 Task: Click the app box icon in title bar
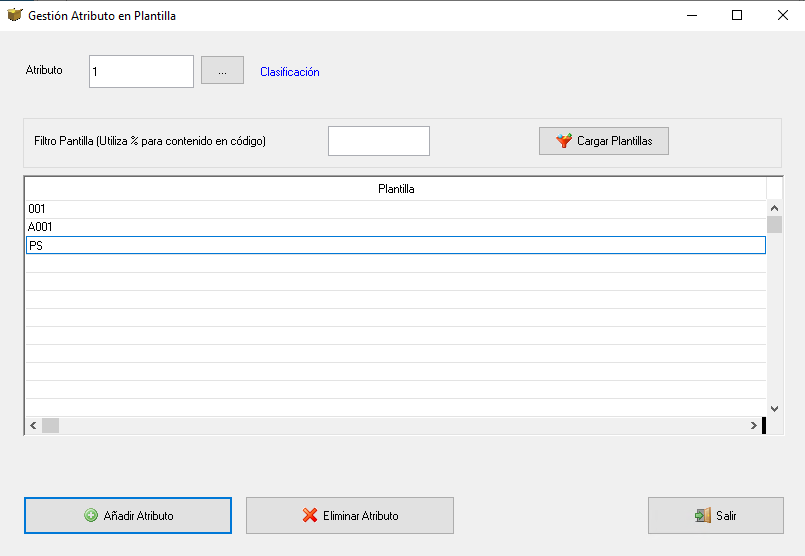point(14,15)
